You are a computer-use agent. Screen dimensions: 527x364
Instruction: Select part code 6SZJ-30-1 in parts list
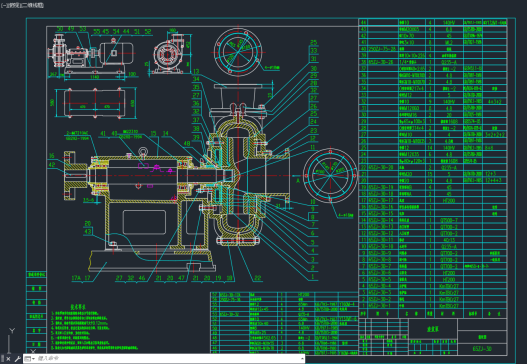(x=379, y=306)
